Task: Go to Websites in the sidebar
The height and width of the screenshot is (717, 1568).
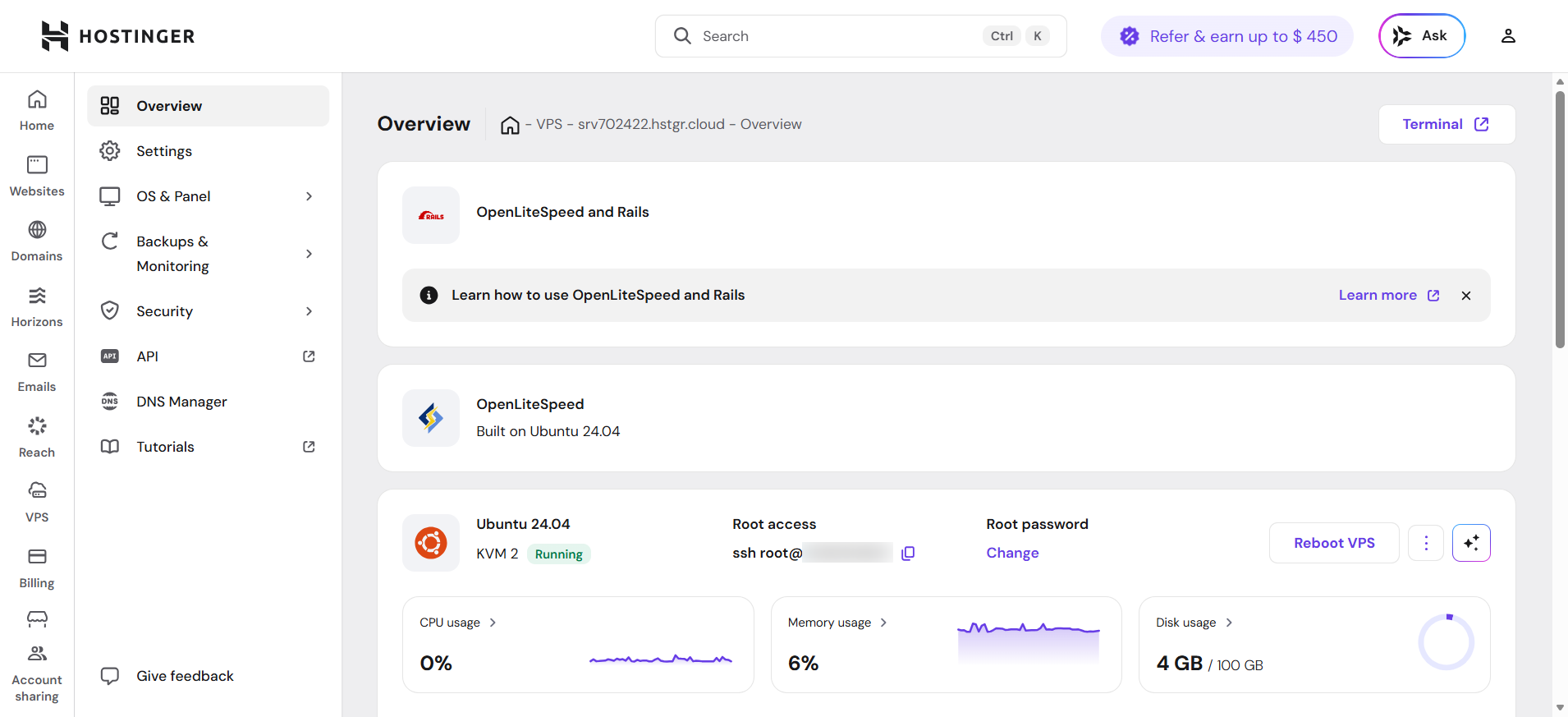Action: coord(37,176)
